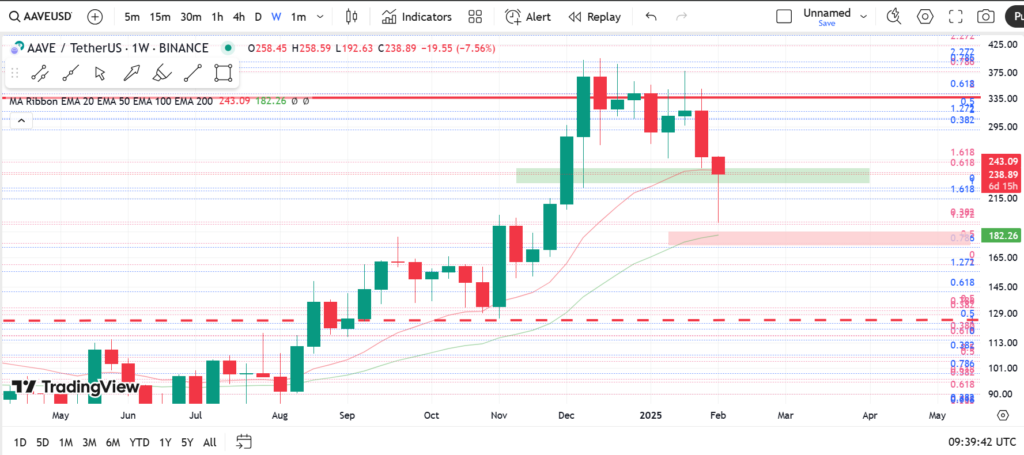Take a chart snapshot with camera icon
Viewport: 1024px width, 455px height.
[x=986, y=17]
